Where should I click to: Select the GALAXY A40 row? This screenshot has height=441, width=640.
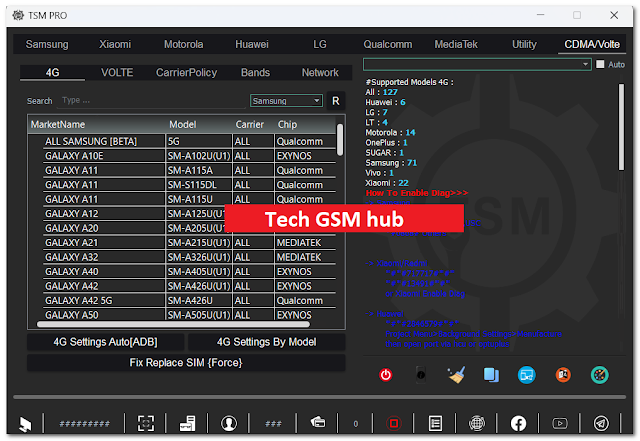pyautogui.click(x=189, y=272)
